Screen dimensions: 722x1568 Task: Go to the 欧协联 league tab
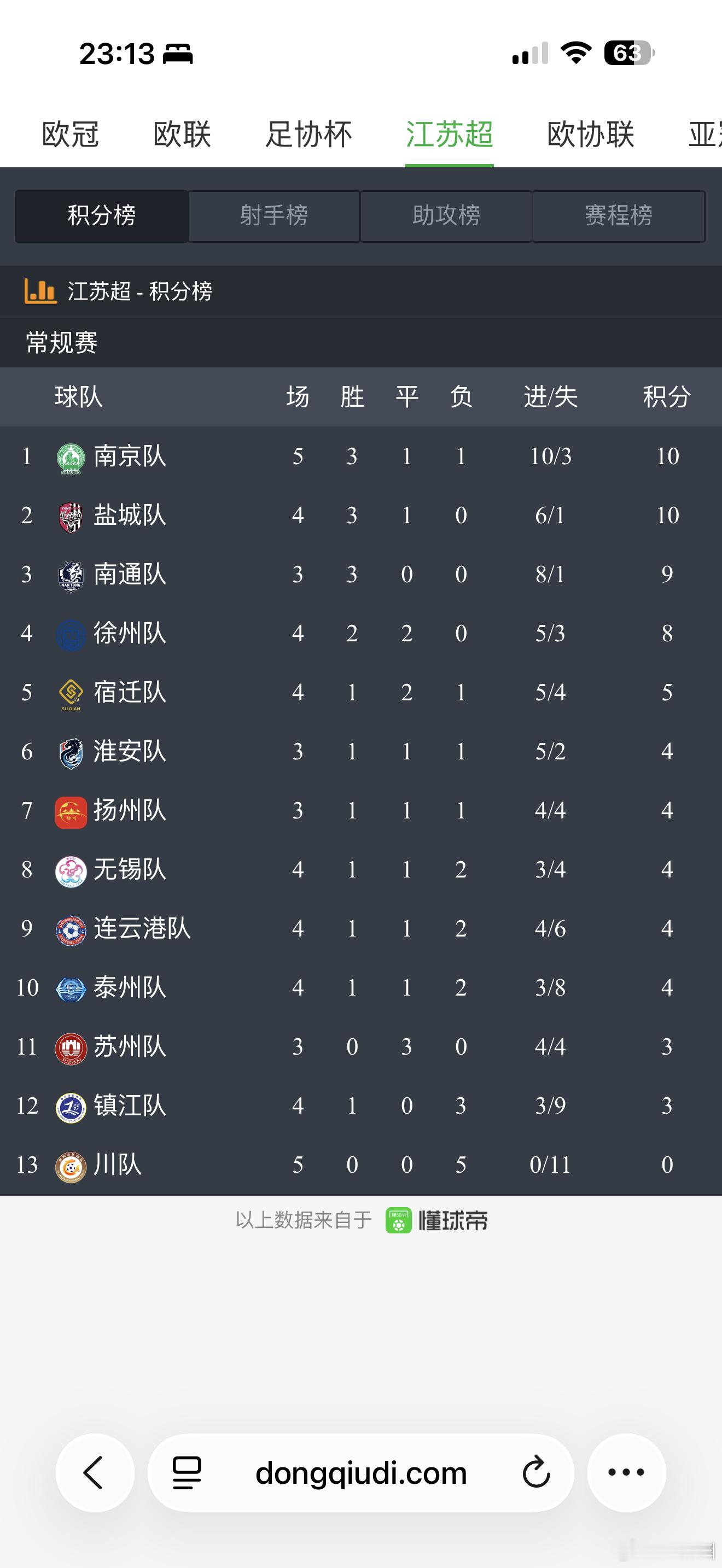click(x=591, y=134)
